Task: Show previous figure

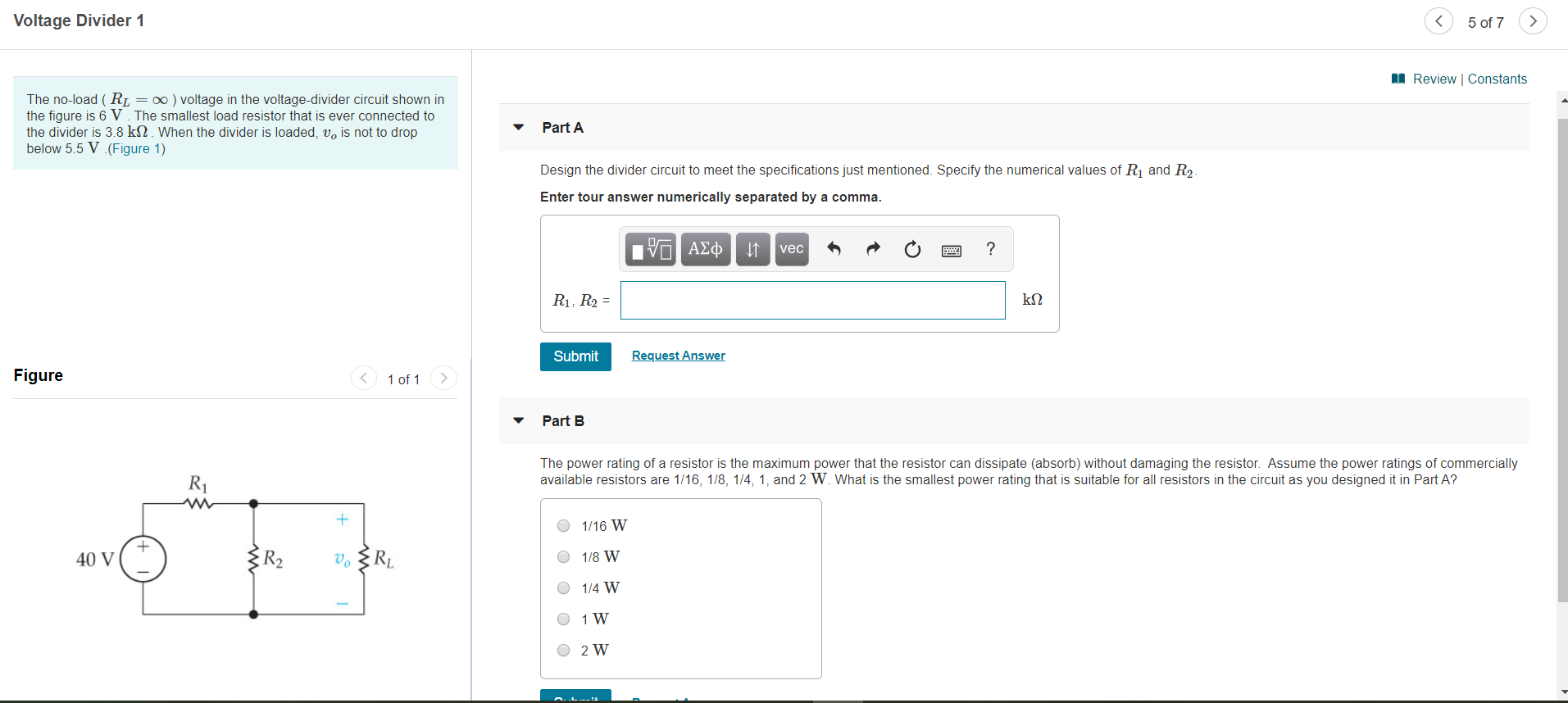Action: 364,378
